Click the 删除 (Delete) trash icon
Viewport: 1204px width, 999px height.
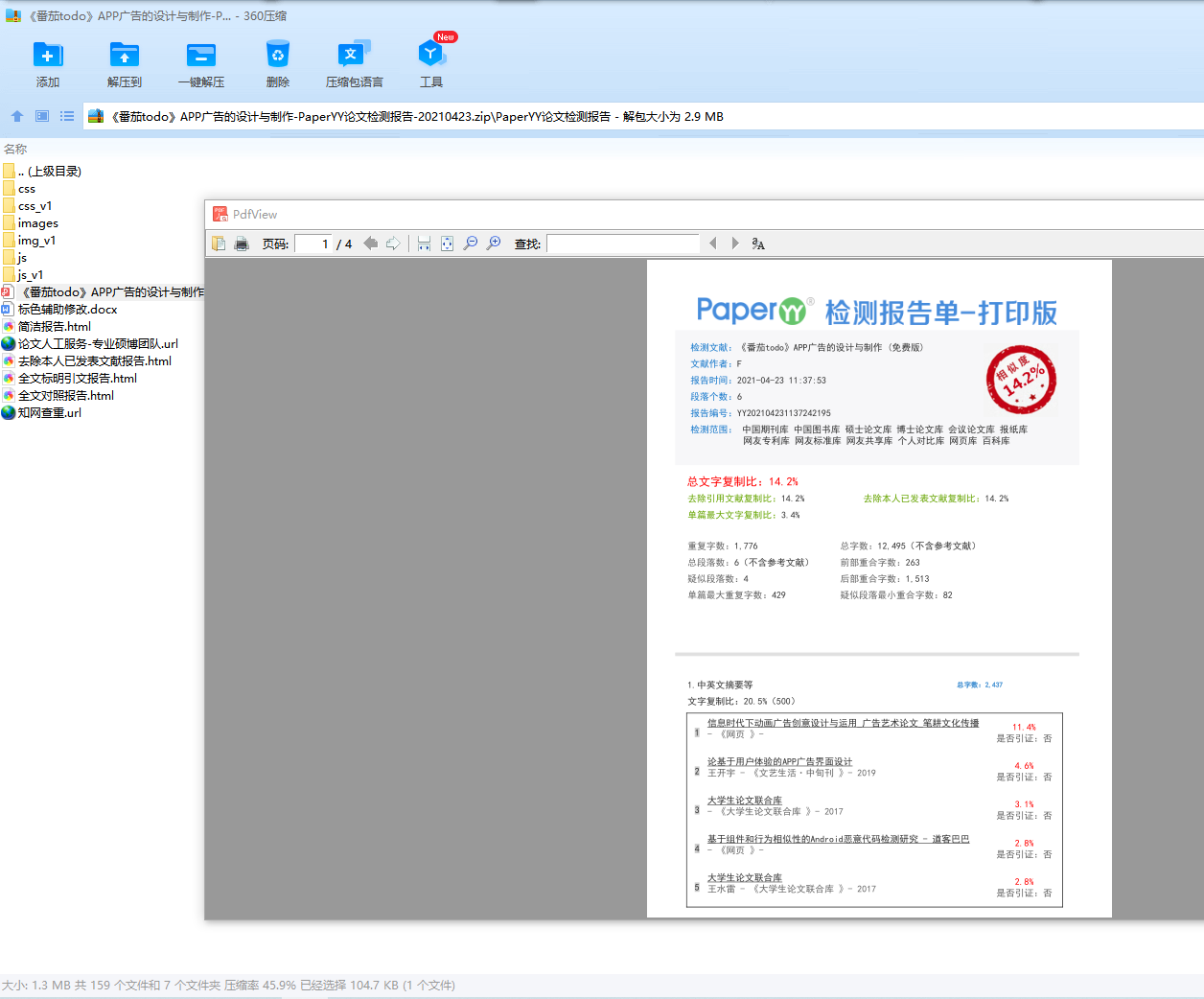(278, 55)
